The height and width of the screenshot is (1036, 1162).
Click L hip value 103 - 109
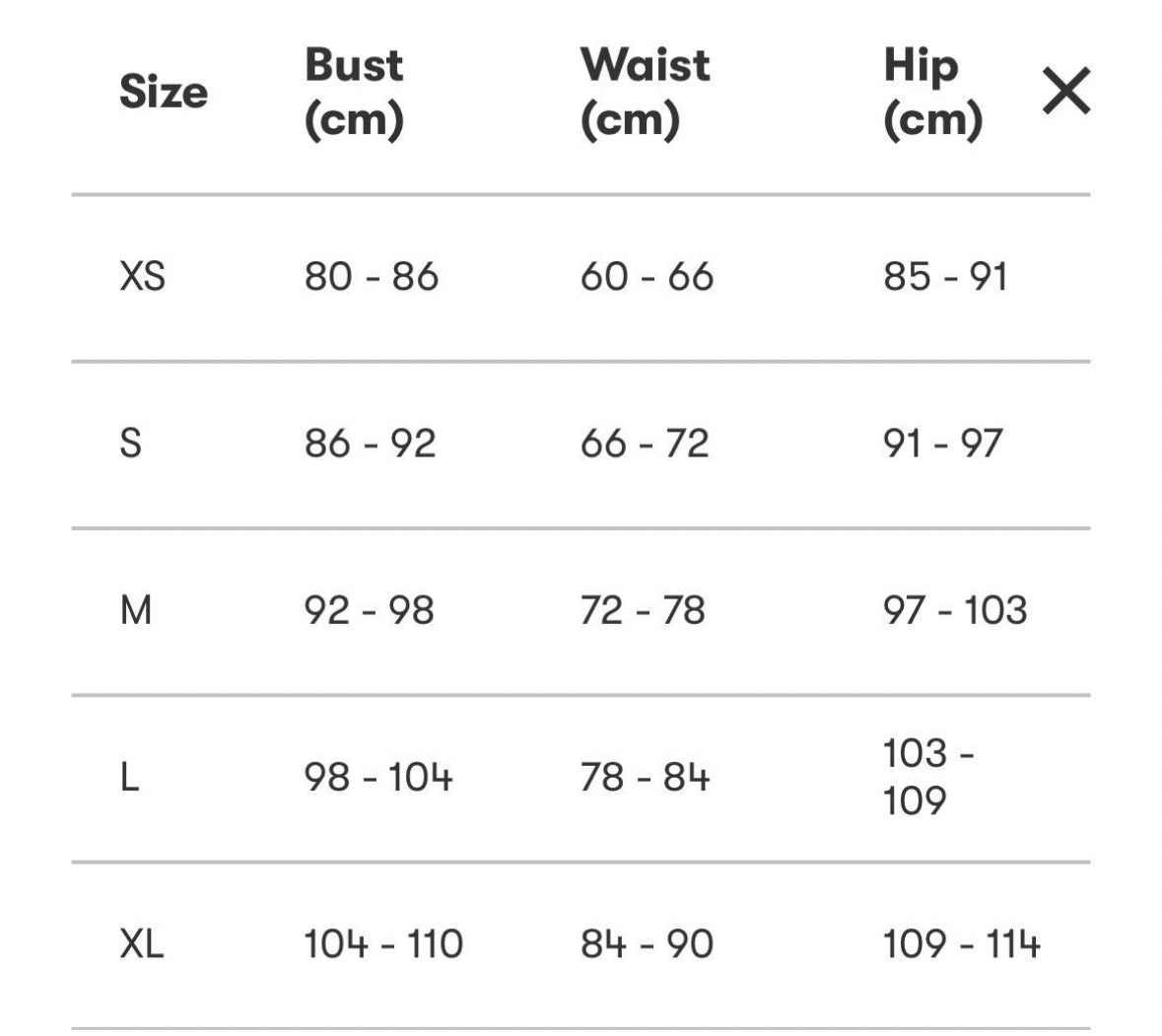click(x=928, y=777)
